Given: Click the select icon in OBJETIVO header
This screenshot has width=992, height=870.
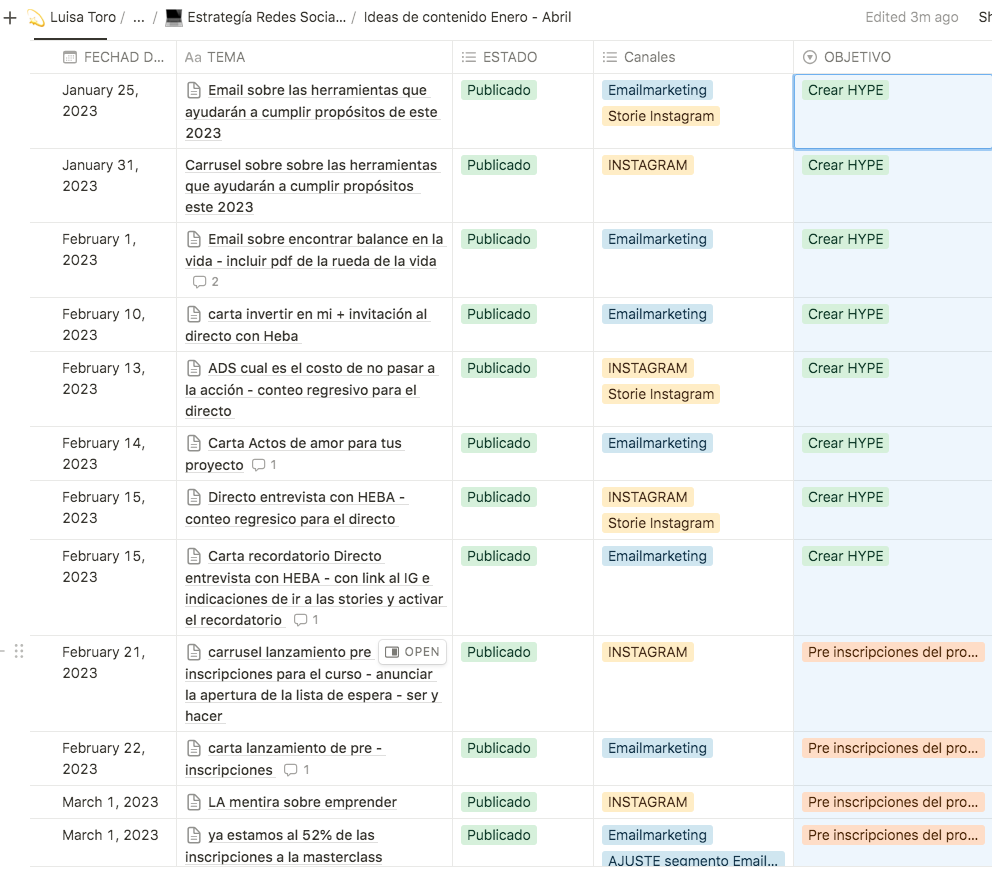Looking at the screenshot, I should pos(809,58).
